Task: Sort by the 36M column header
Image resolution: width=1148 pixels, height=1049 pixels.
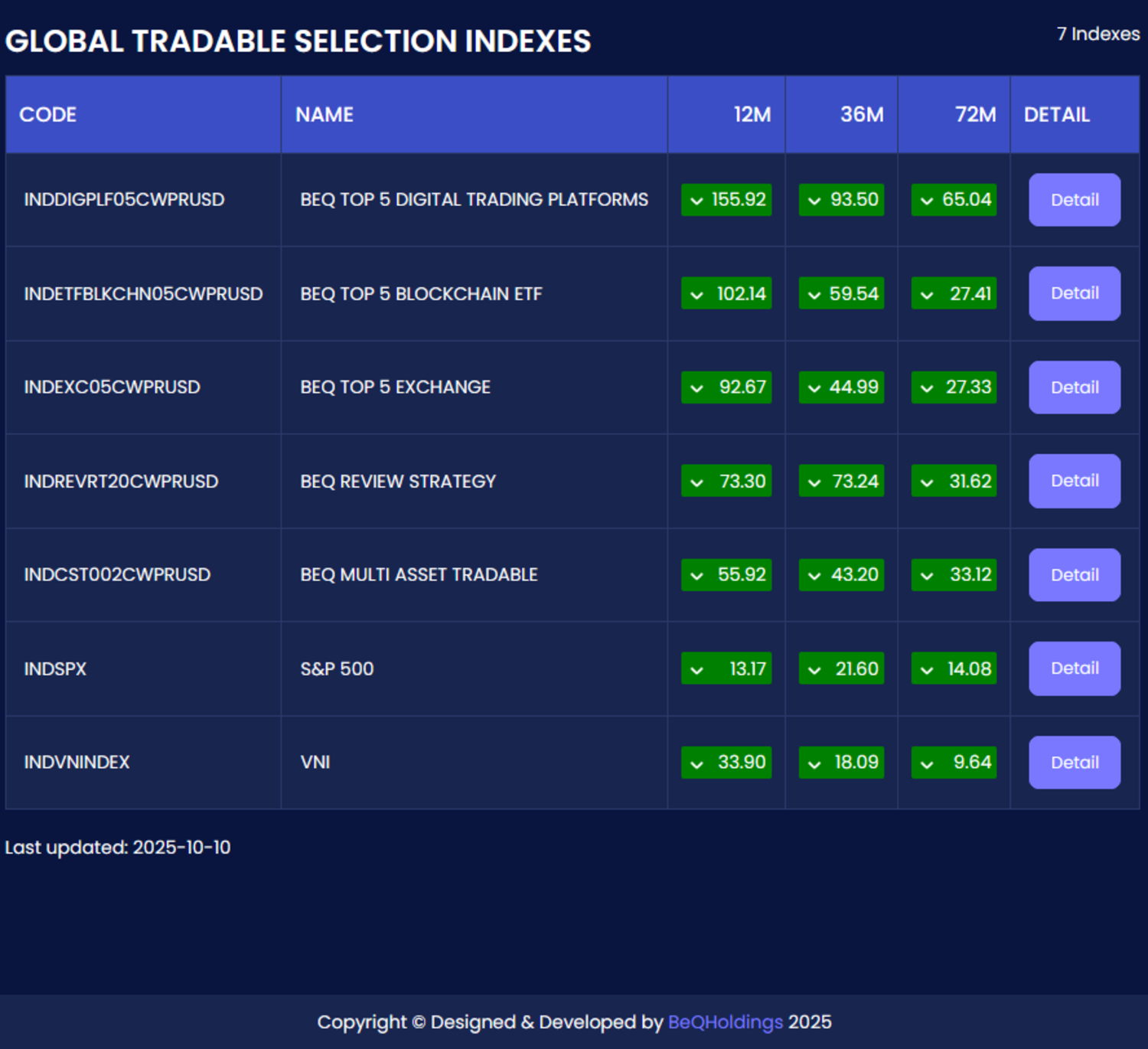Action: click(862, 115)
